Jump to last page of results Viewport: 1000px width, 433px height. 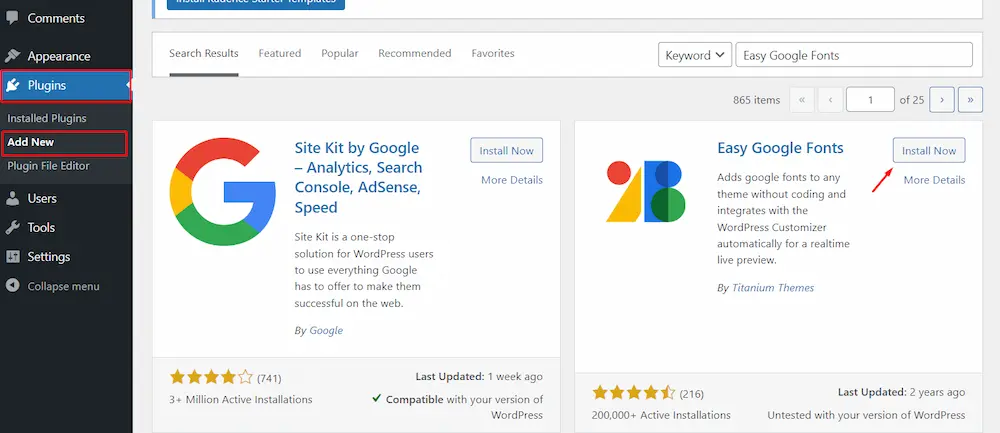click(971, 99)
